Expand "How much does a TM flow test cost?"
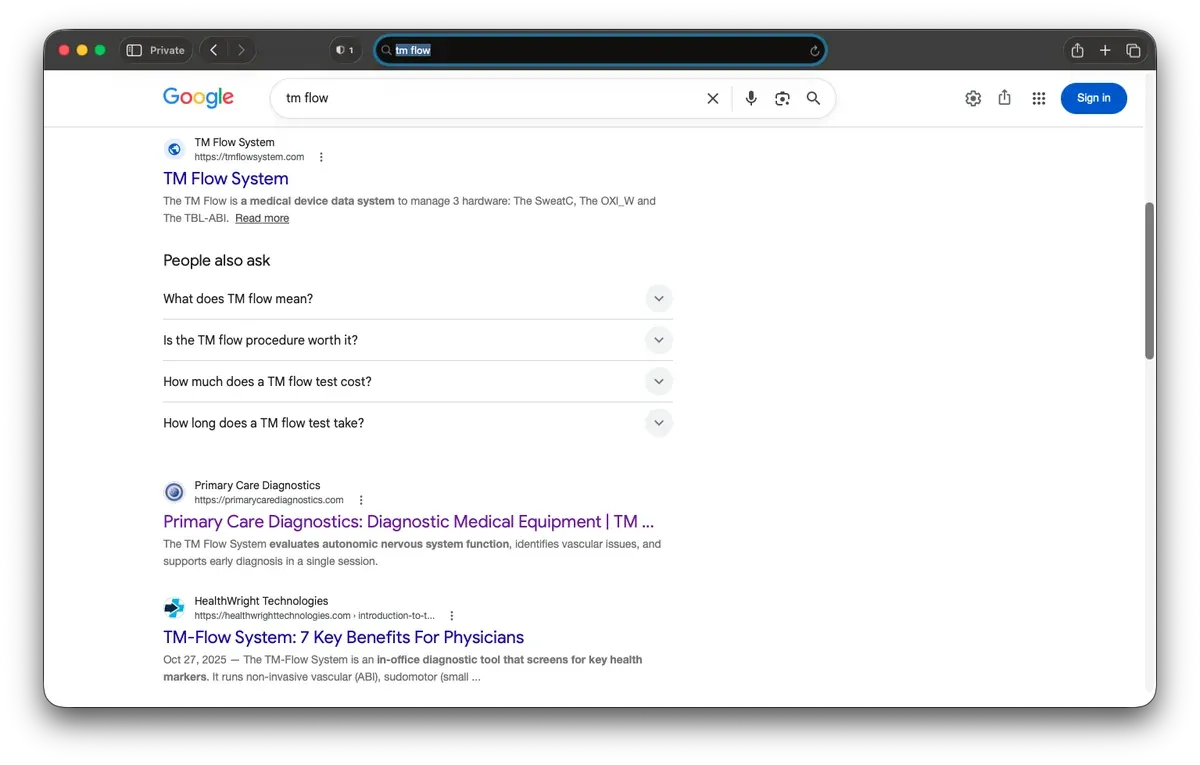 (x=418, y=382)
